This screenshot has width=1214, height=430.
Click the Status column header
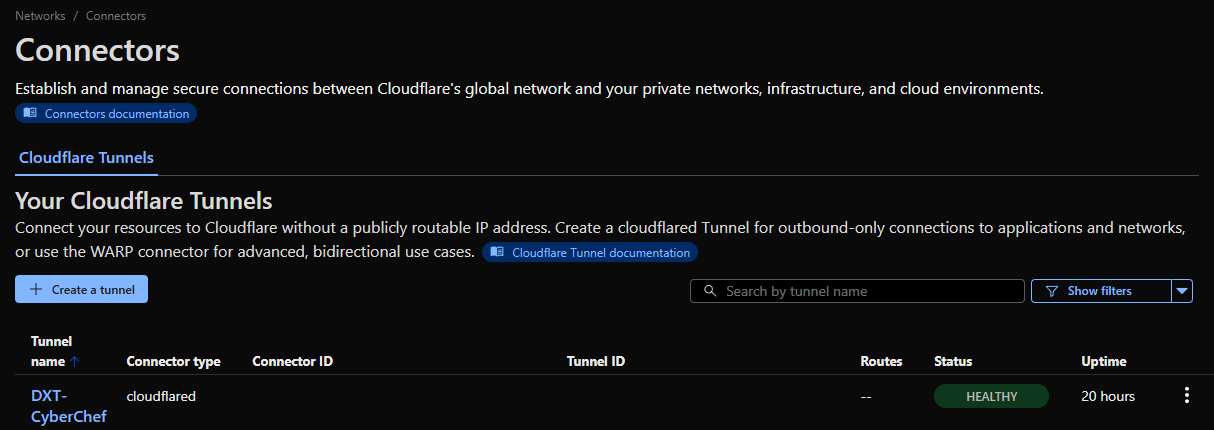(953, 361)
